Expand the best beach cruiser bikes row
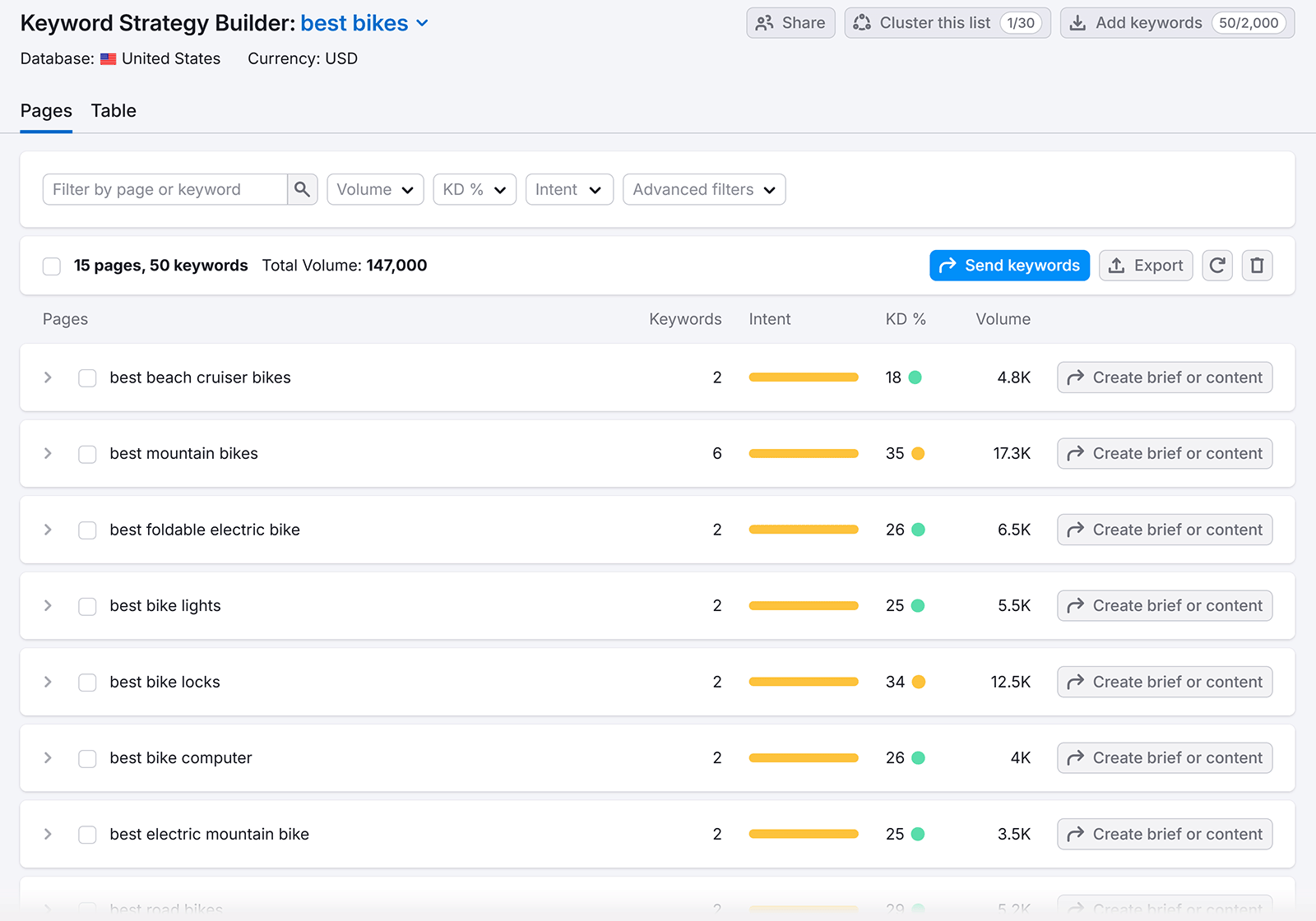The width and height of the screenshot is (1316, 921). pyautogui.click(x=47, y=377)
